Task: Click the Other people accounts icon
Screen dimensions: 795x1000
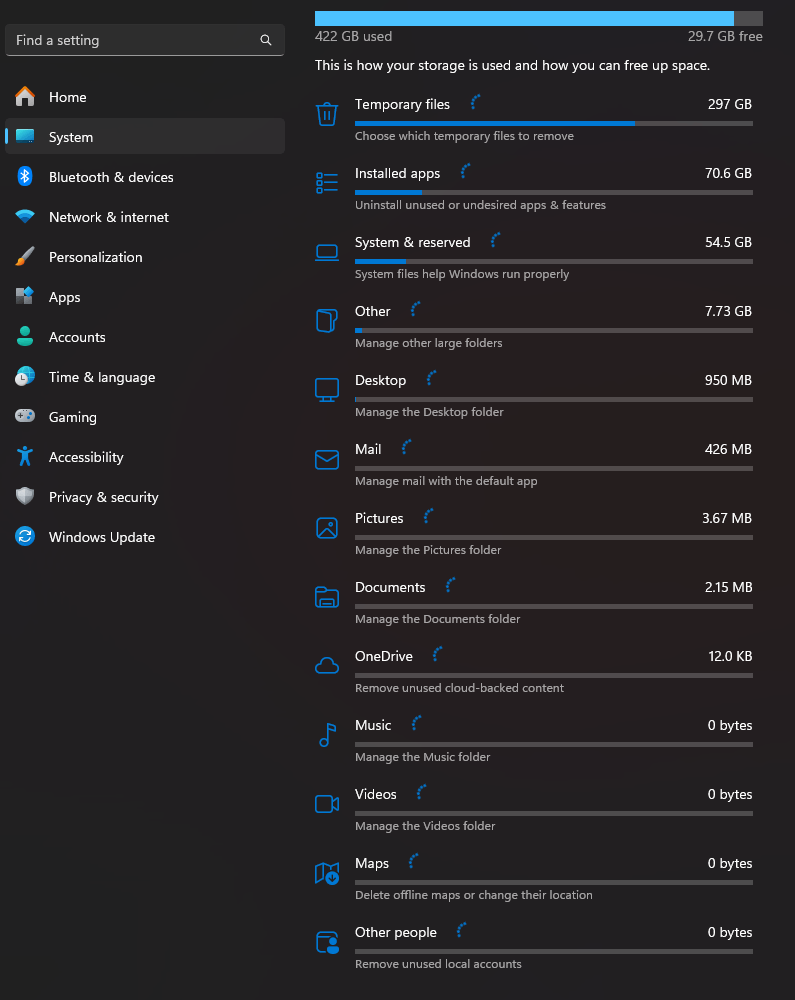Action: [x=326, y=942]
